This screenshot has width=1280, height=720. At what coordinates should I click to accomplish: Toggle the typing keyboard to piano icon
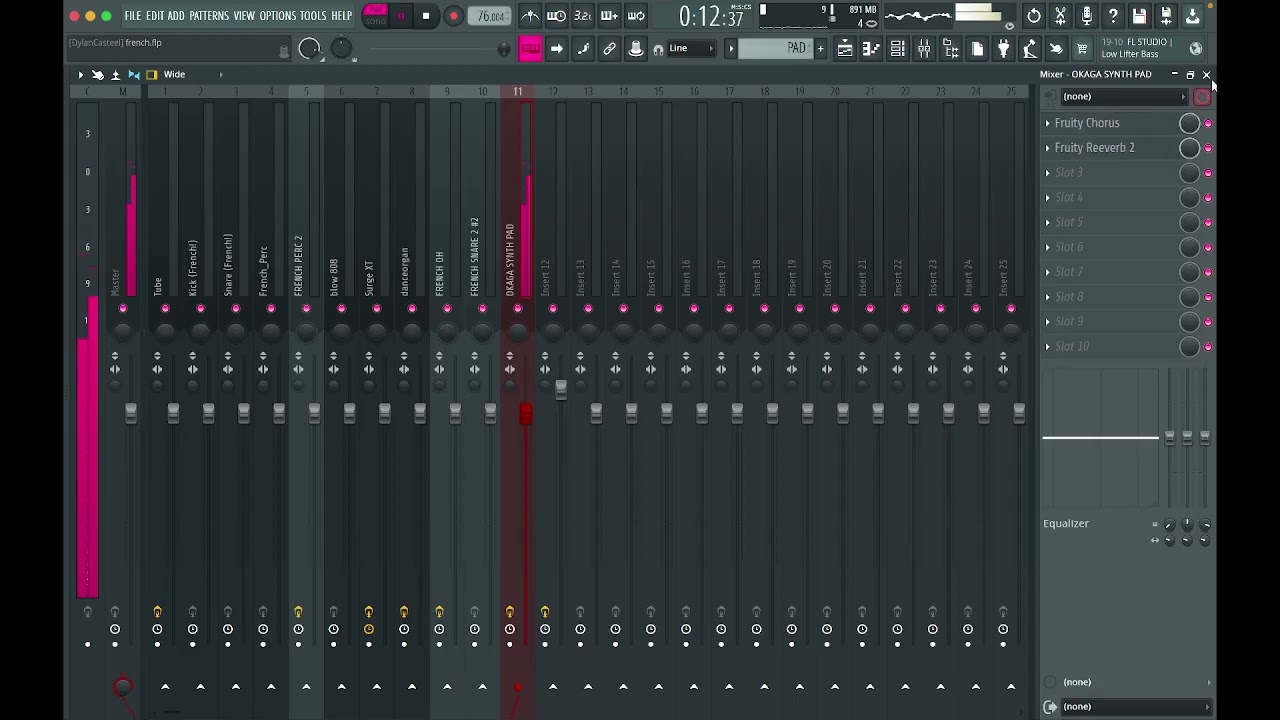(530, 48)
